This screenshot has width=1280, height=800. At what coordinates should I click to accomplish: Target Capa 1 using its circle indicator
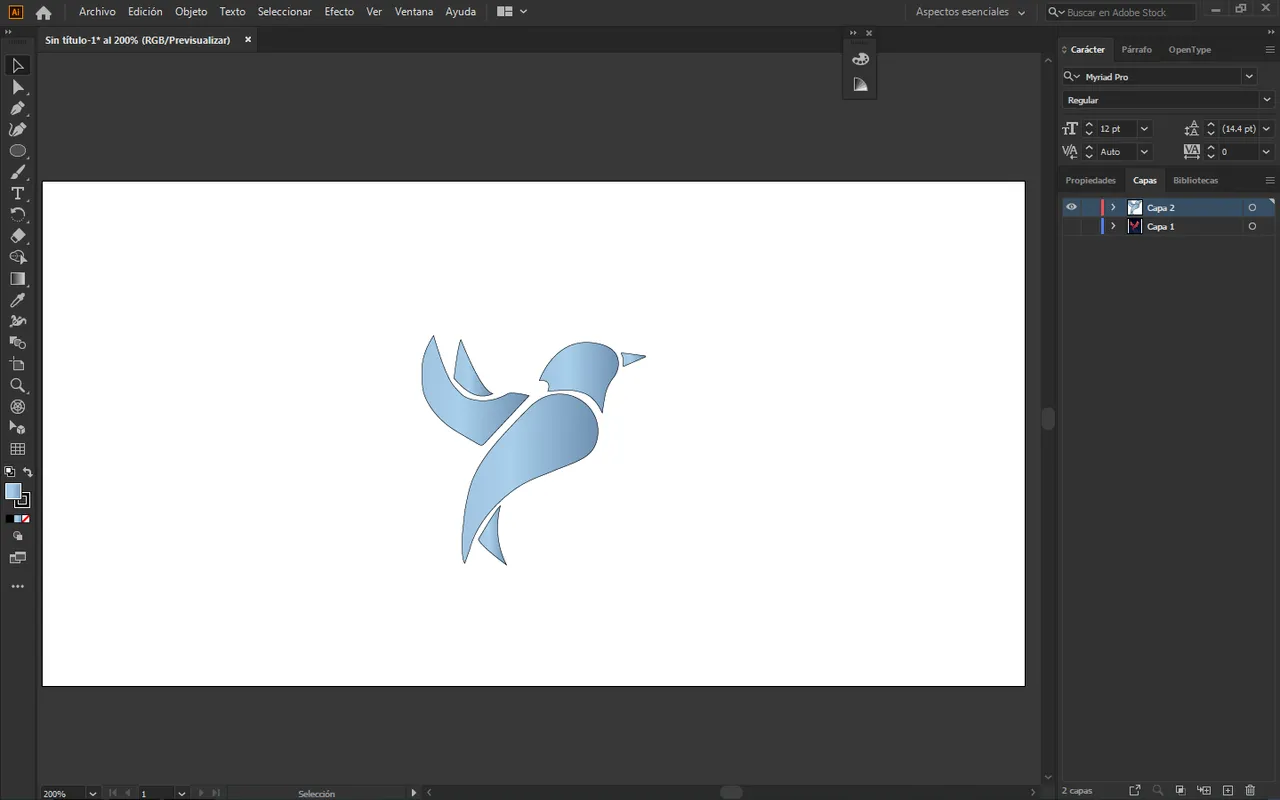[x=1252, y=227]
